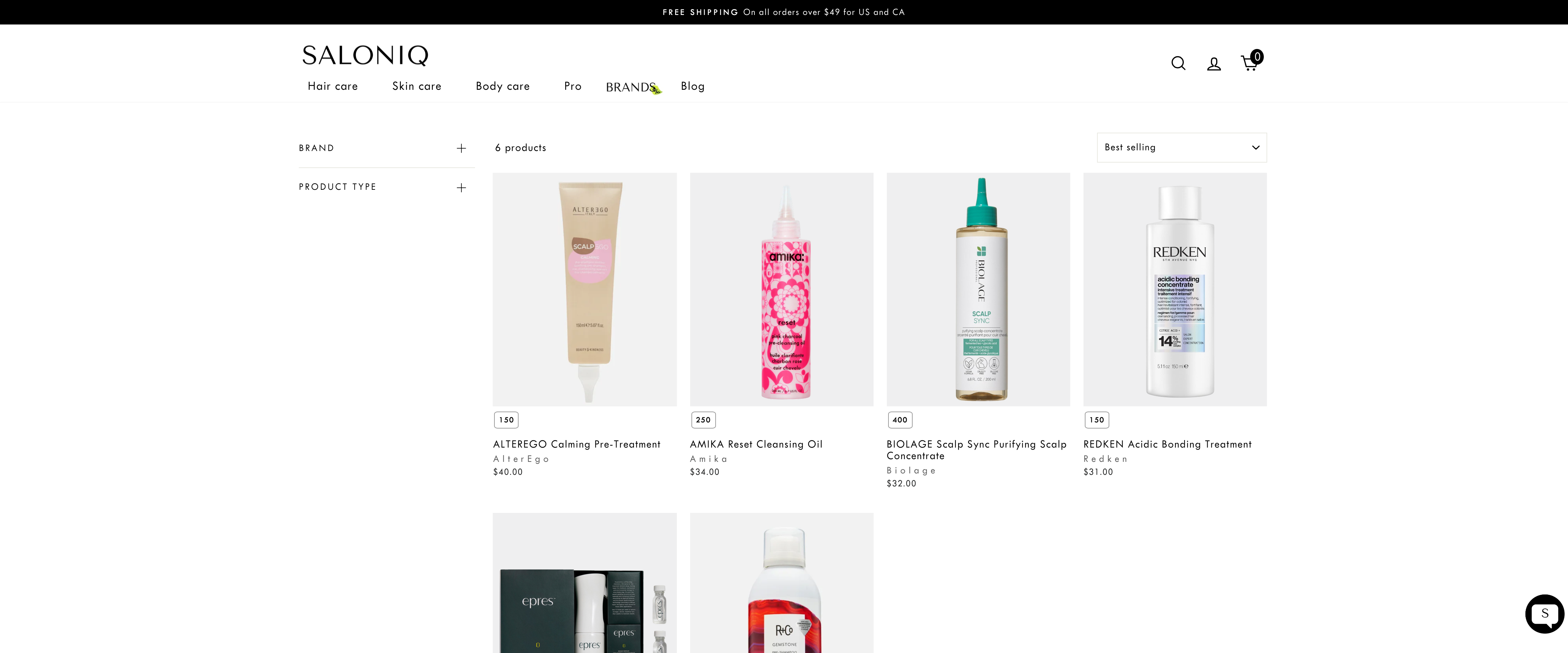Image resolution: width=1568 pixels, height=653 pixels.
Task: Select the 400 size badge under BIOLAGE
Action: 900,420
